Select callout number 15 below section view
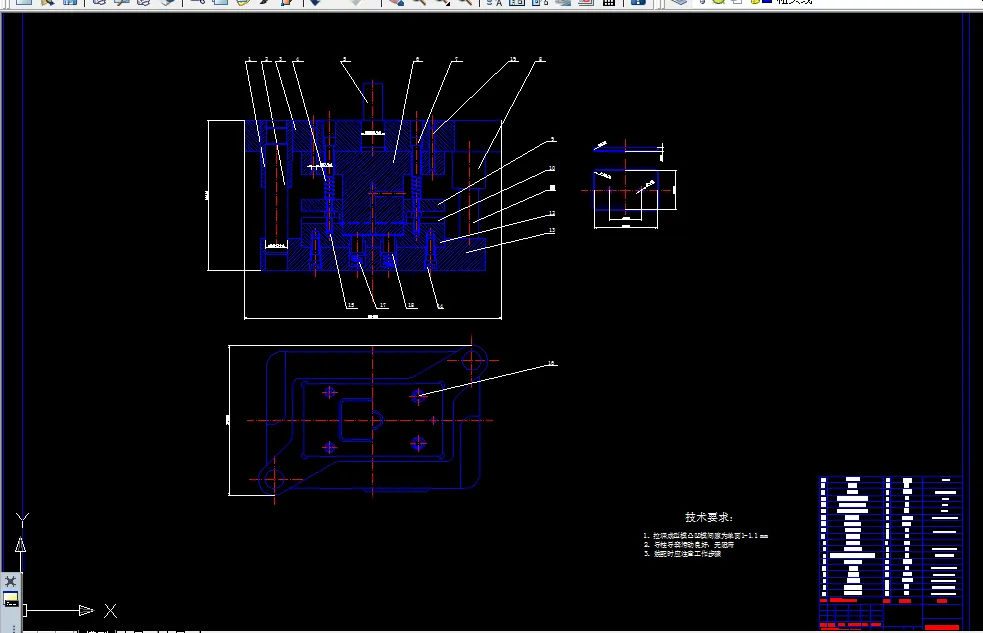The image size is (983, 633). tap(350, 305)
